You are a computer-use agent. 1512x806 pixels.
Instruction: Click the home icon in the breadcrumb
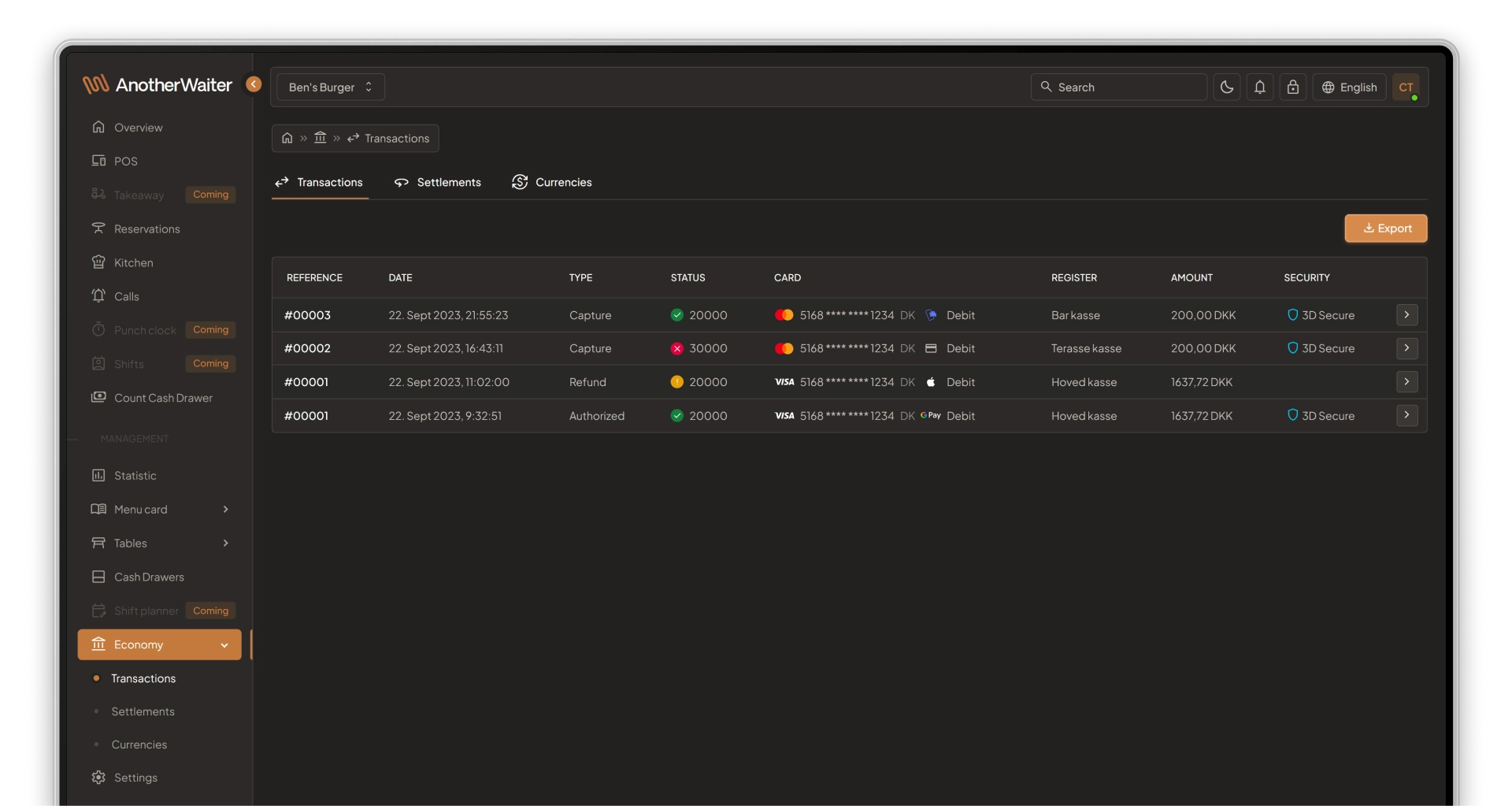coord(287,138)
